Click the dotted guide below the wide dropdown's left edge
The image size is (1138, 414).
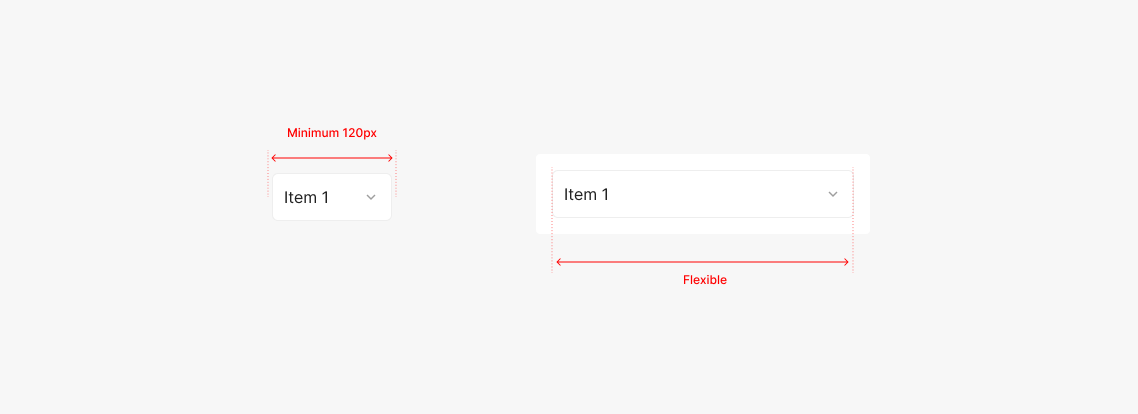pos(552,250)
